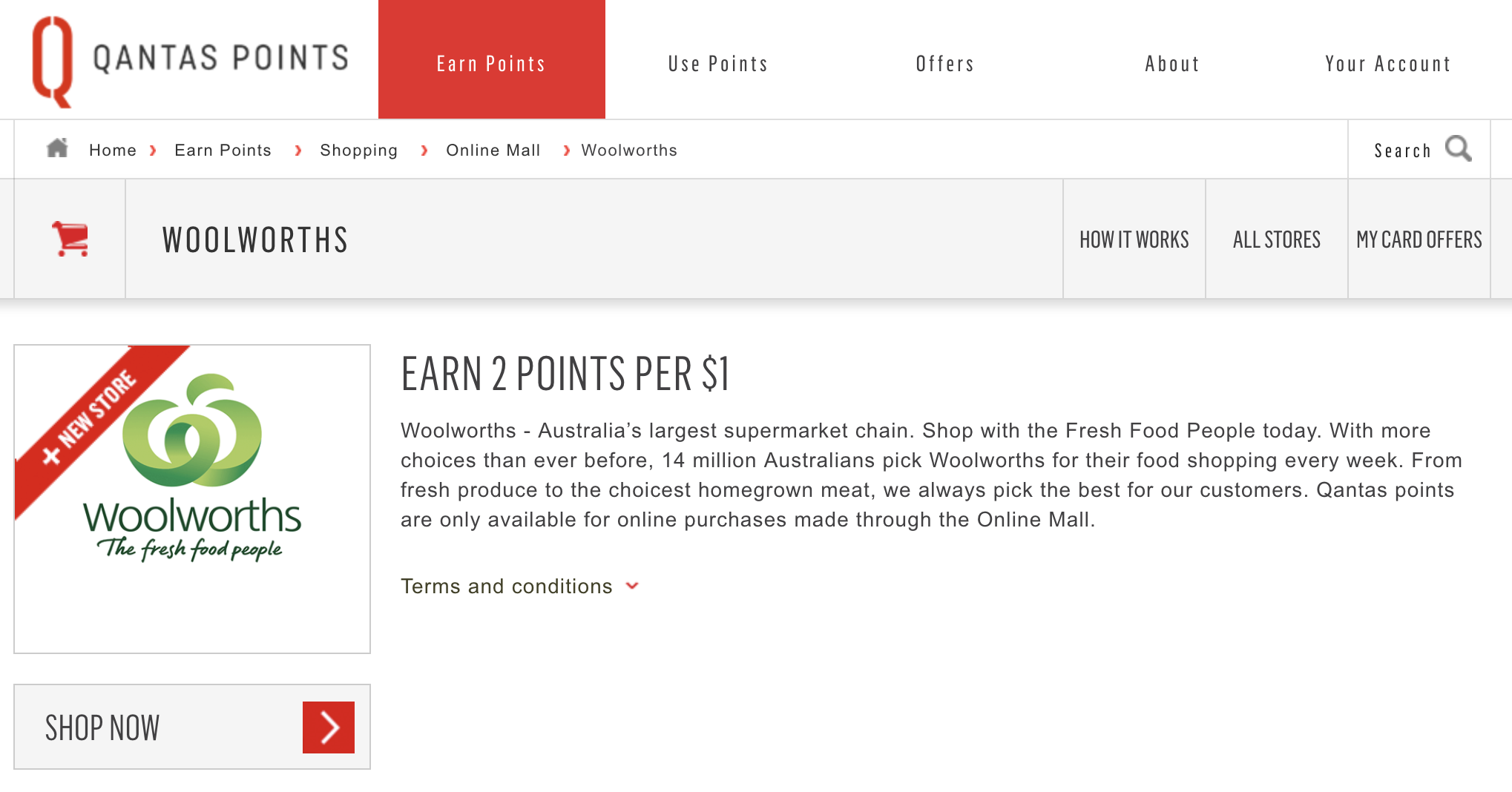
Task: Go to the Offers menu
Action: [945, 64]
